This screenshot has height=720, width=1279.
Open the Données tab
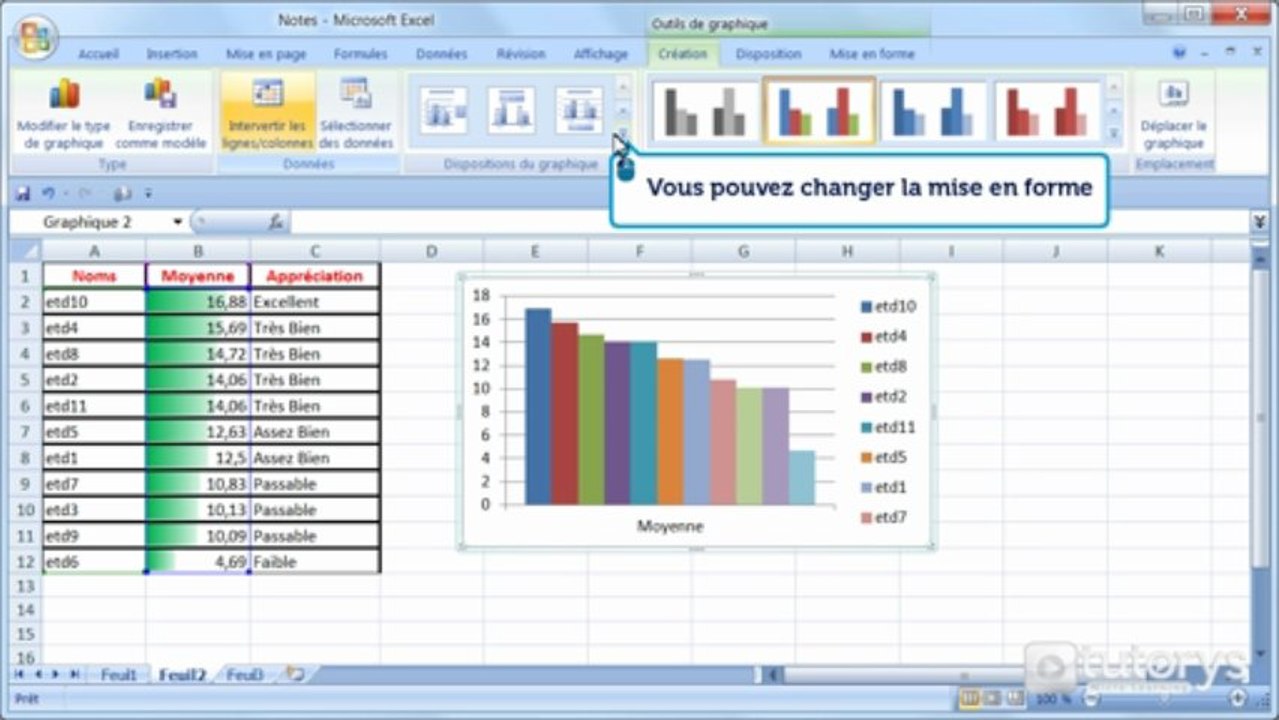pos(442,54)
